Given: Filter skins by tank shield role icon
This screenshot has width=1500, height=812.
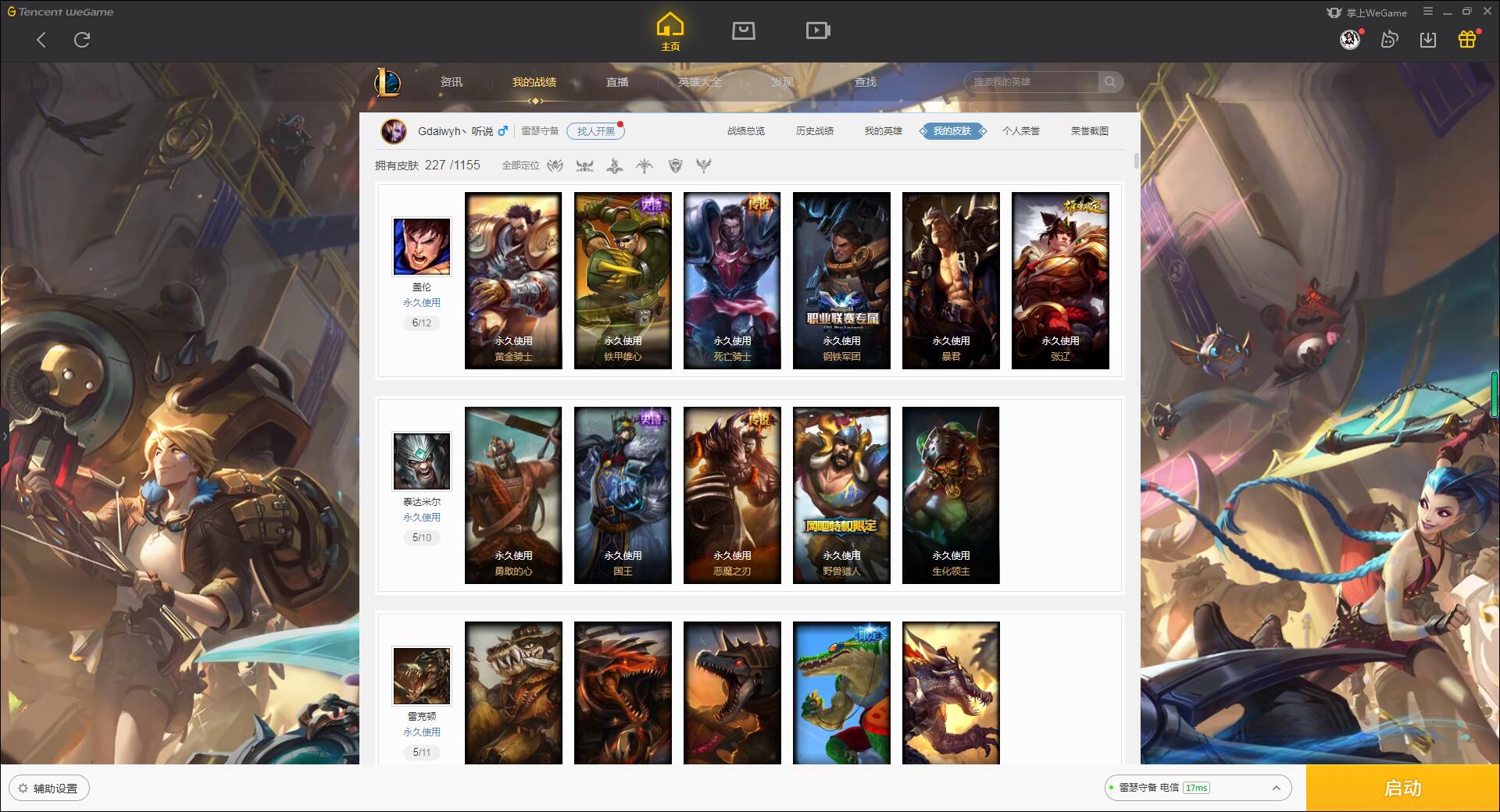Looking at the screenshot, I should pyautogui.click(x=676, y=166).
